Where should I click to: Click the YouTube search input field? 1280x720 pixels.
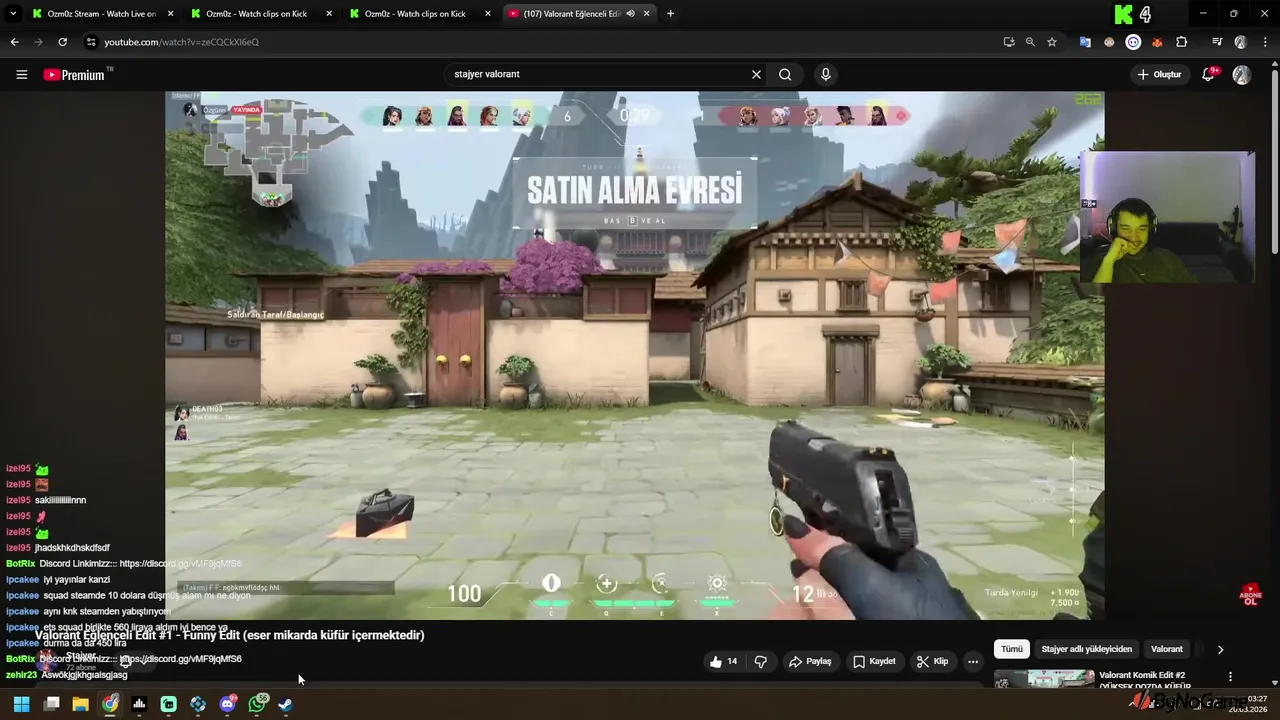click(x=600, y=74)
